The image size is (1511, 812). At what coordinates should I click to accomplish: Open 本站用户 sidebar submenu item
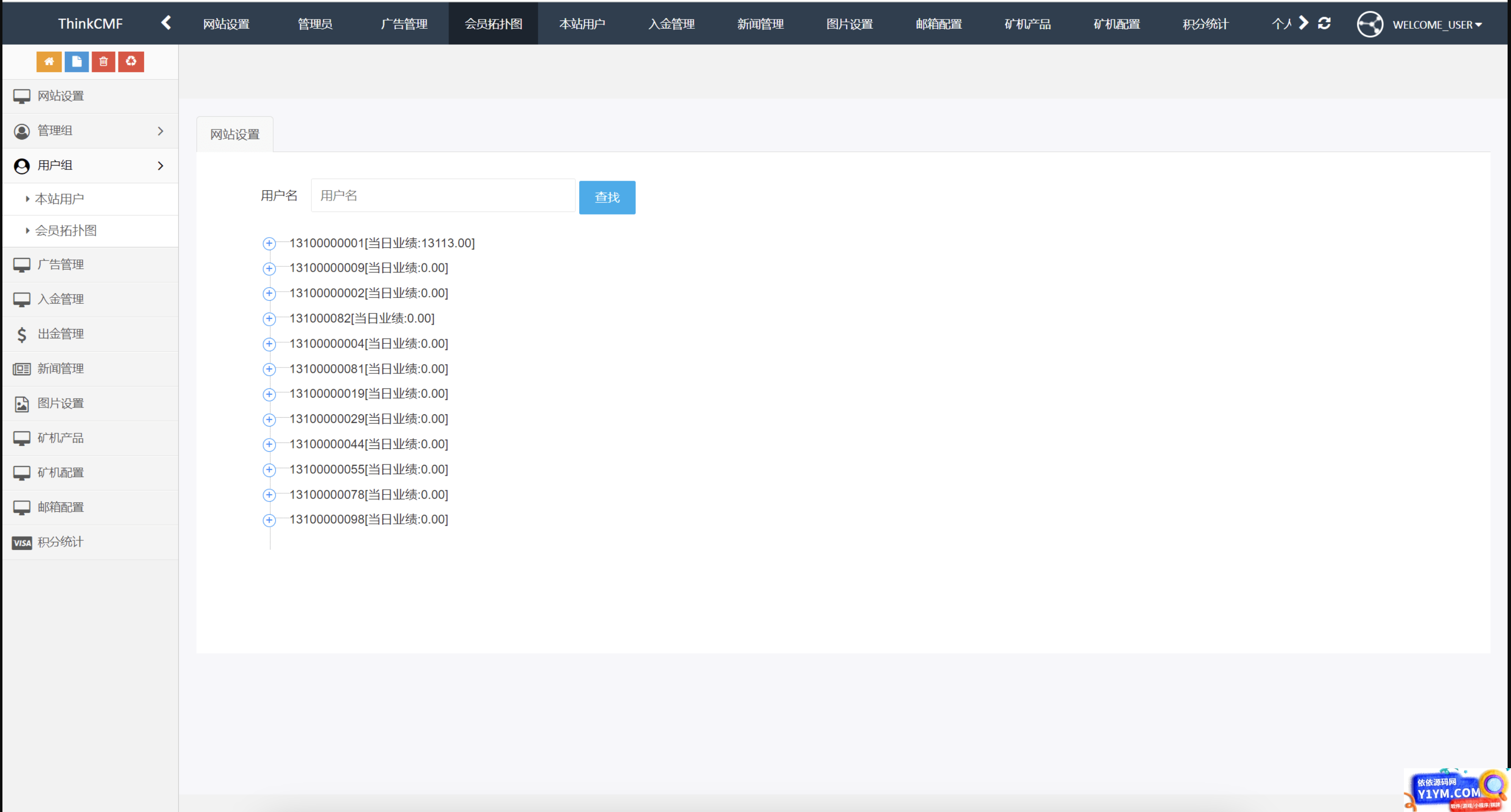90,199
